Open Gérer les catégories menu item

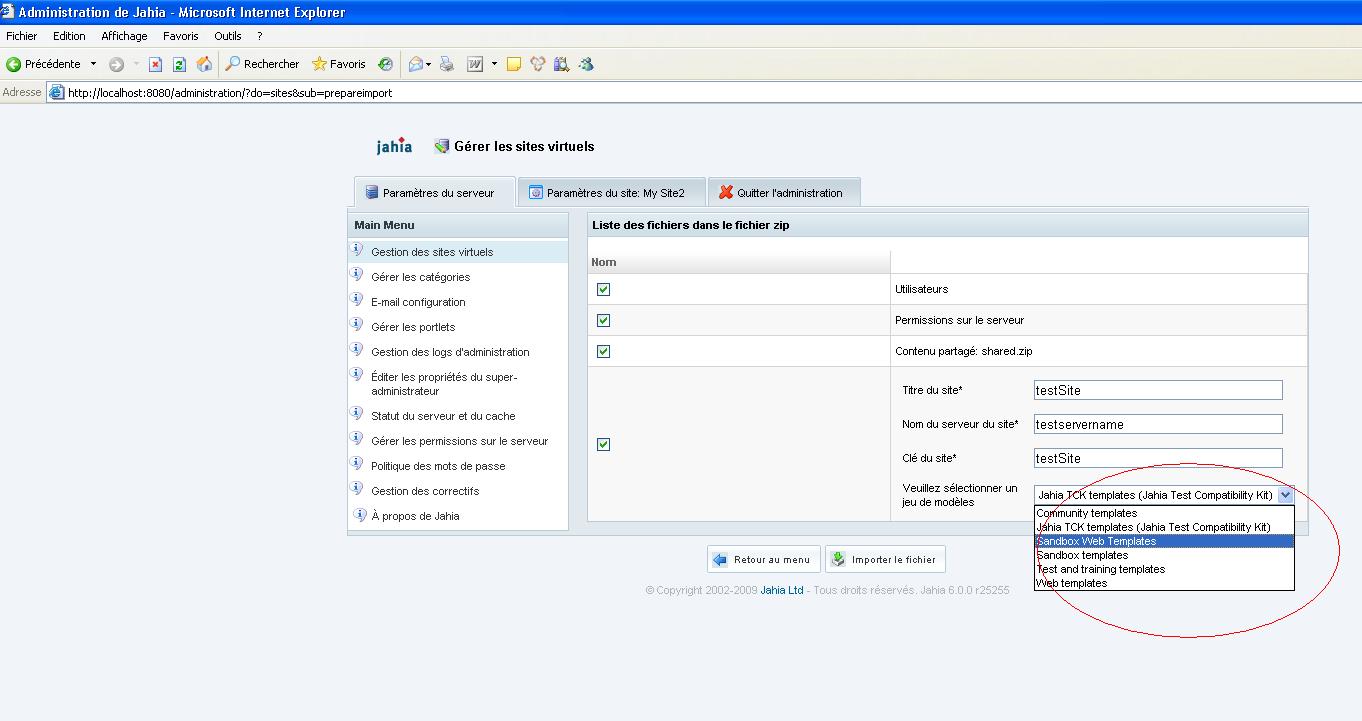(420, 277)
